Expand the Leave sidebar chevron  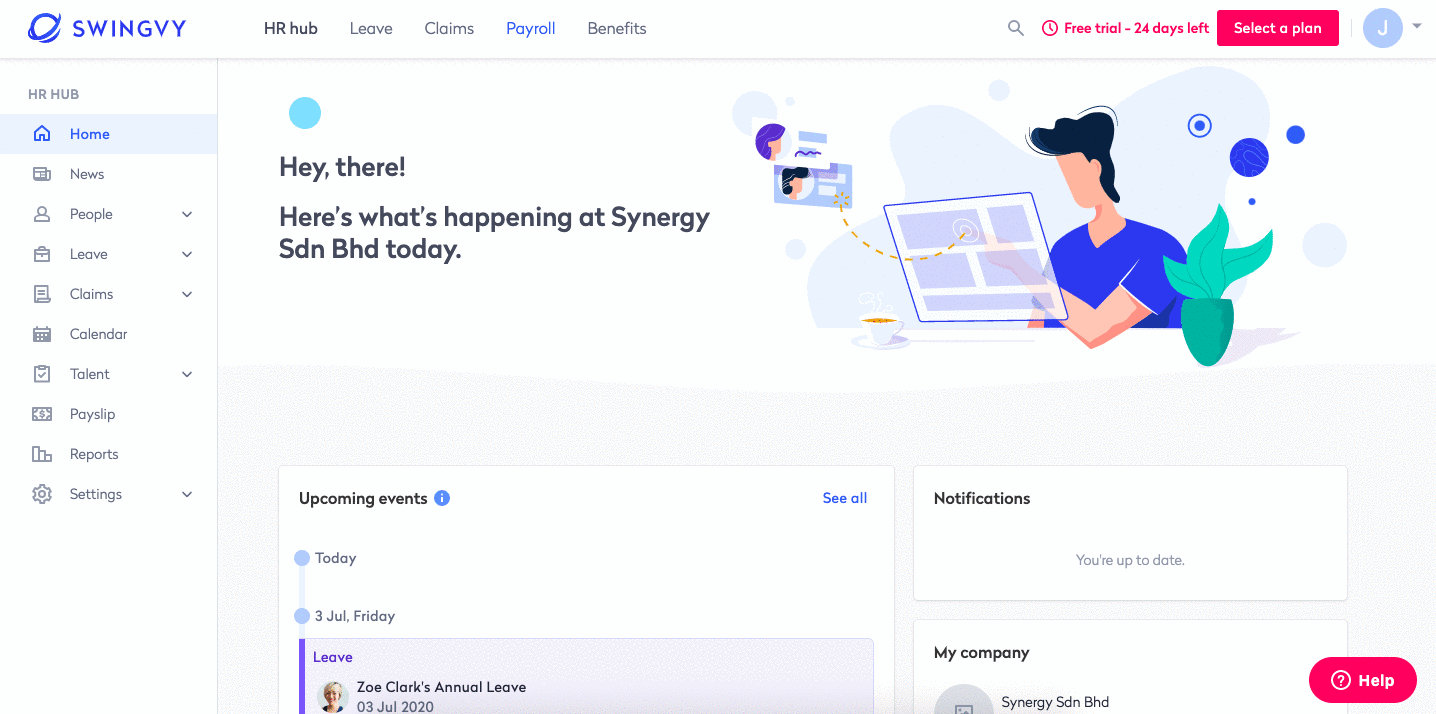click(187, 254)
